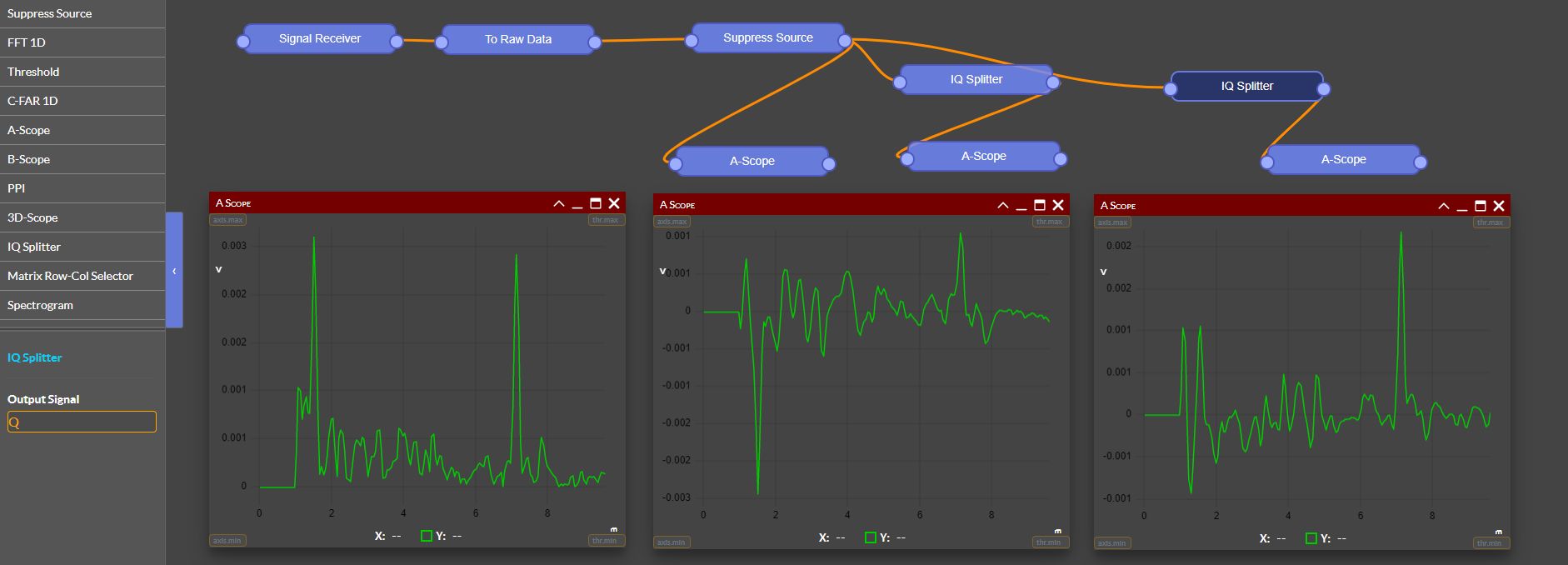Click the thr.min button in the rightmost A Scope
The image size is (1568, 565).
pos(1491,542)
